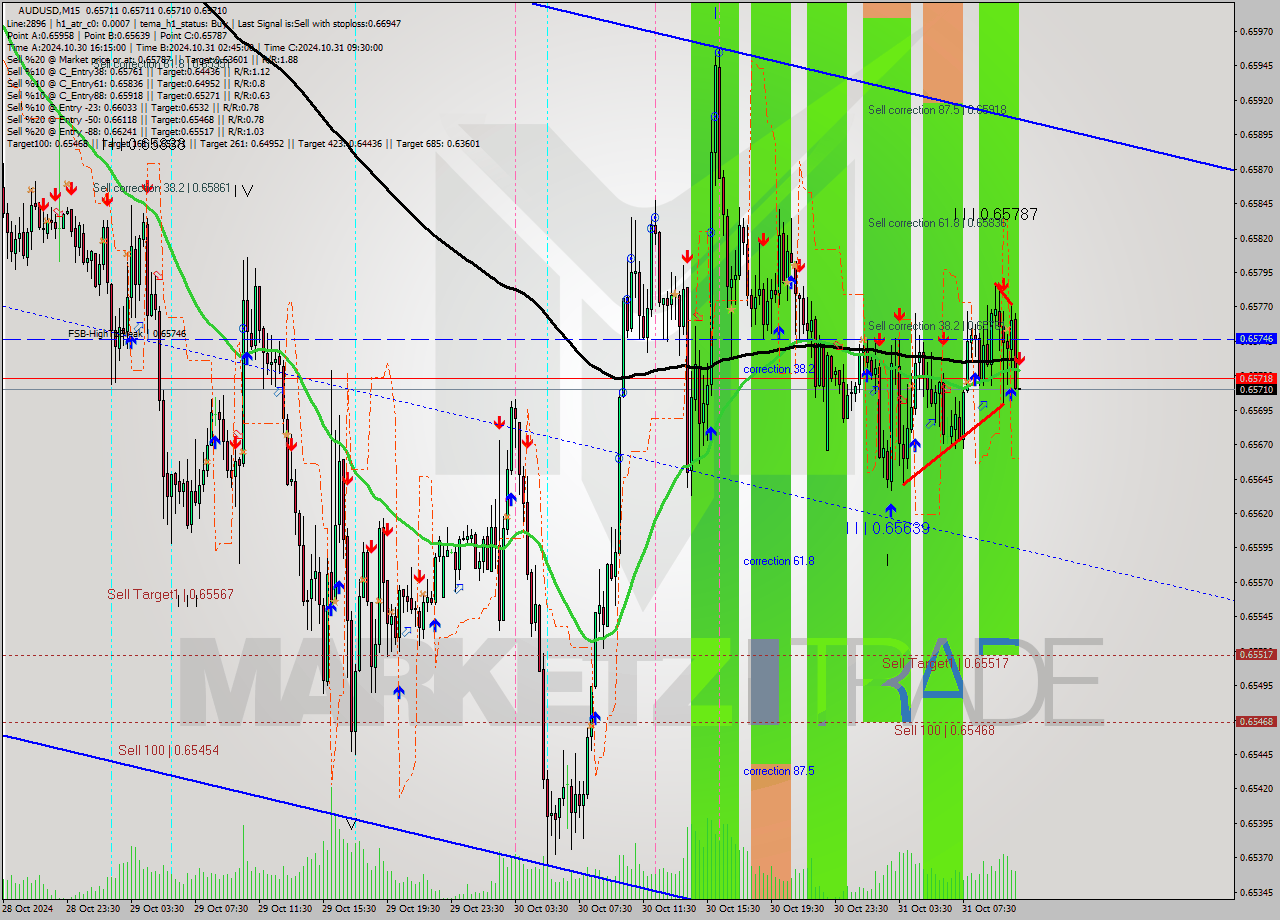Select the blue 'I I I 0.65639' wave label

[x=888, y=527]
